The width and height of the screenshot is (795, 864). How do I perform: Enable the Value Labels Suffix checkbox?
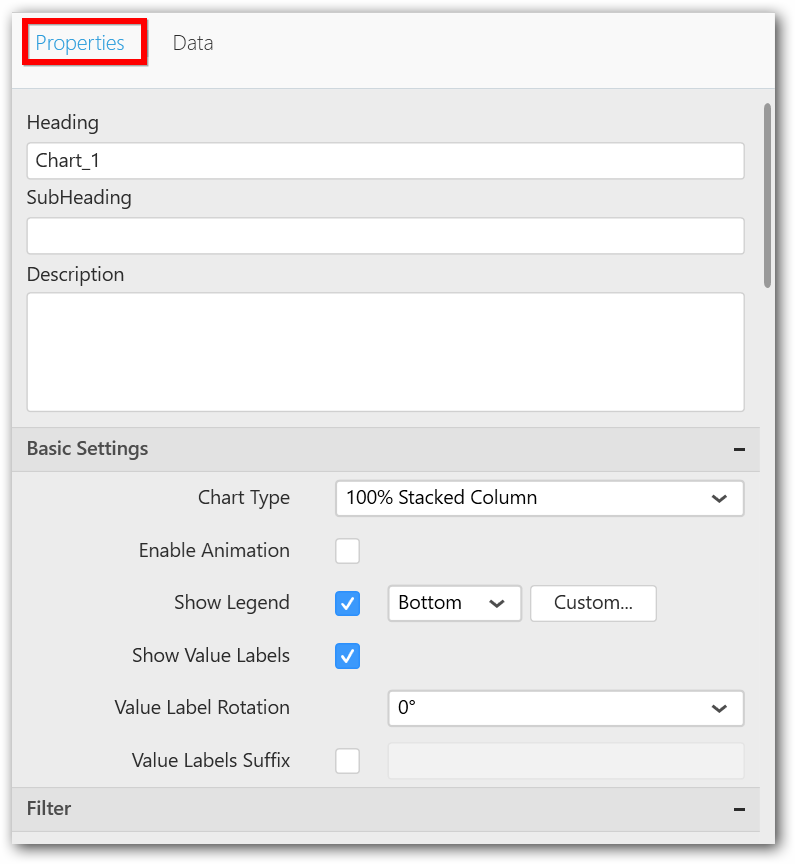(x=347, y=761)
